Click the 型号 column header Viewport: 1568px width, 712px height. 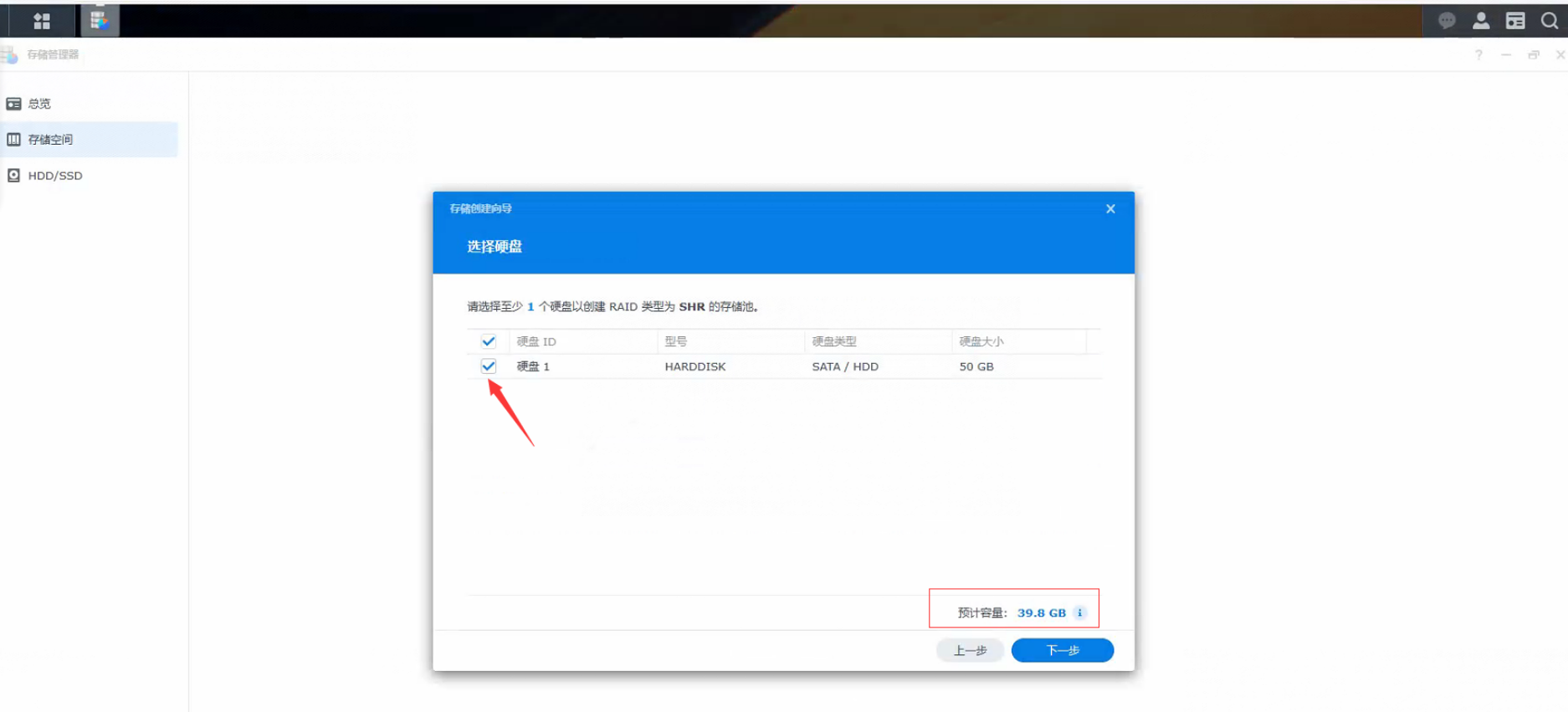(731, 341)
